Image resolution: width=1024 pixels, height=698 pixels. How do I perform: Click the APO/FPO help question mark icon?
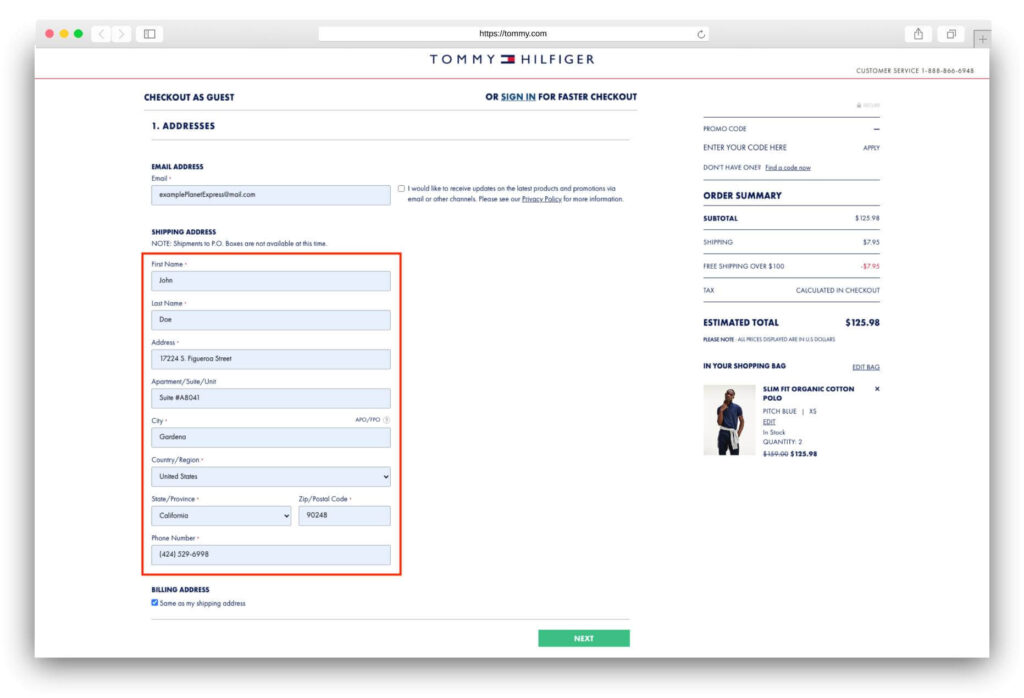(387, 420)
